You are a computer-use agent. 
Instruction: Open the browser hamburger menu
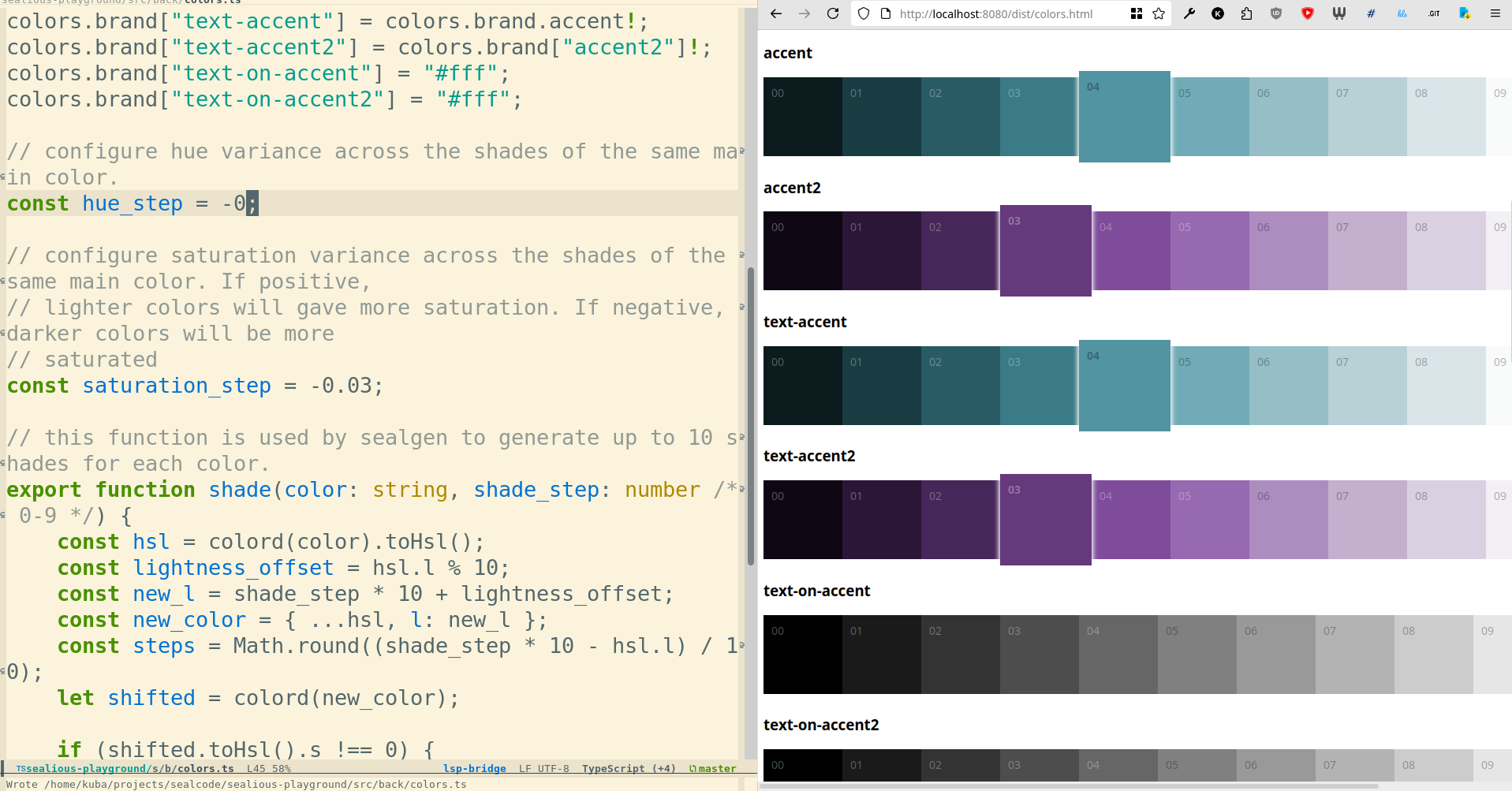[x=1495, y=13]
